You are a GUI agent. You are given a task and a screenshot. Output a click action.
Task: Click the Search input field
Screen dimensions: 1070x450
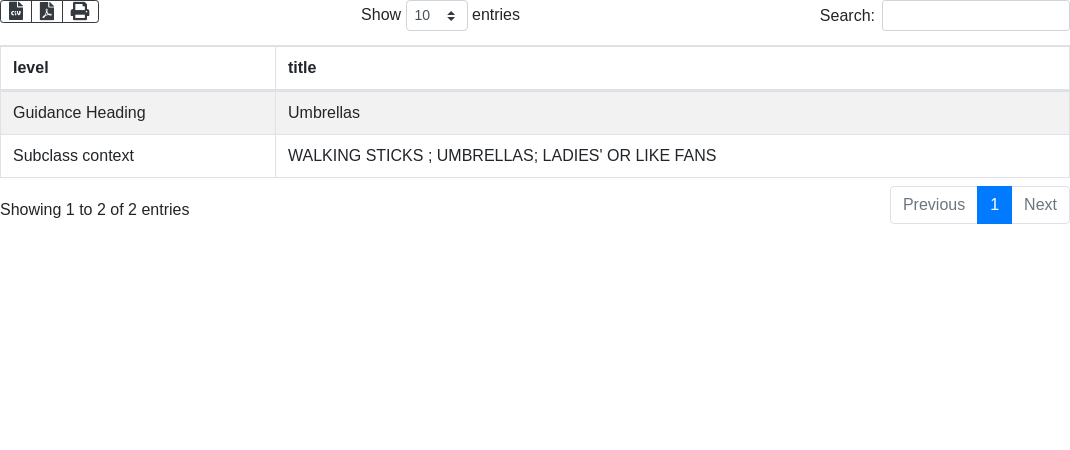point(975,16)
